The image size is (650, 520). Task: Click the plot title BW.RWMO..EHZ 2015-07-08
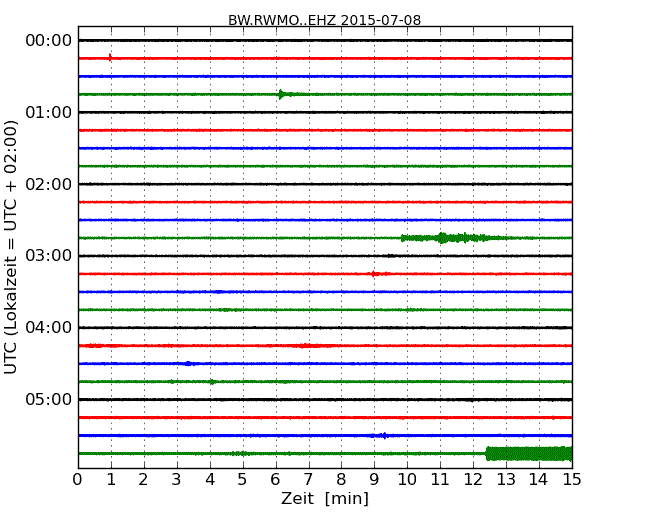pyautogui.click(x=325, y=20)
